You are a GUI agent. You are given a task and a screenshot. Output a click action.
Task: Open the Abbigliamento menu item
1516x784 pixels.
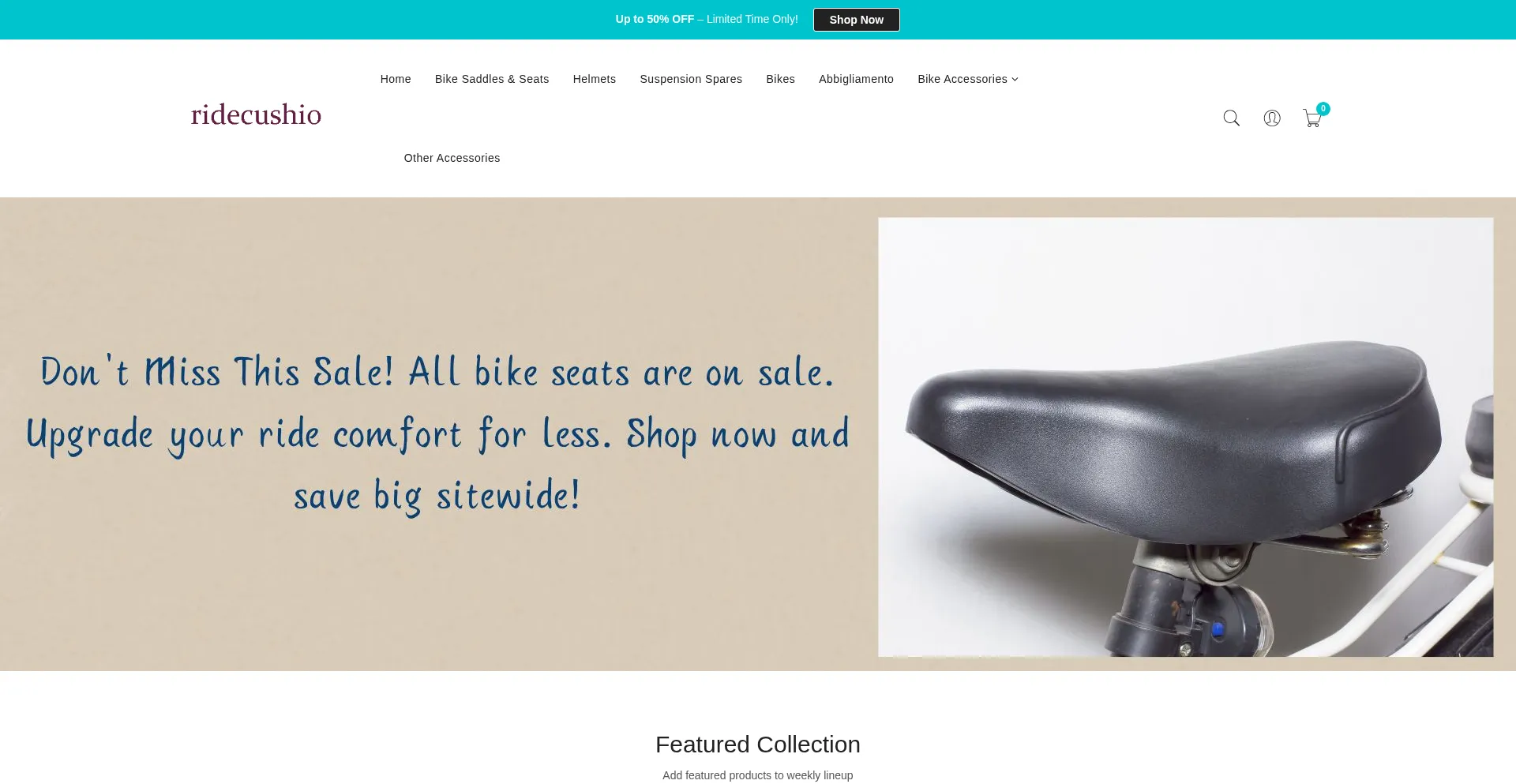tap(856, 79)
